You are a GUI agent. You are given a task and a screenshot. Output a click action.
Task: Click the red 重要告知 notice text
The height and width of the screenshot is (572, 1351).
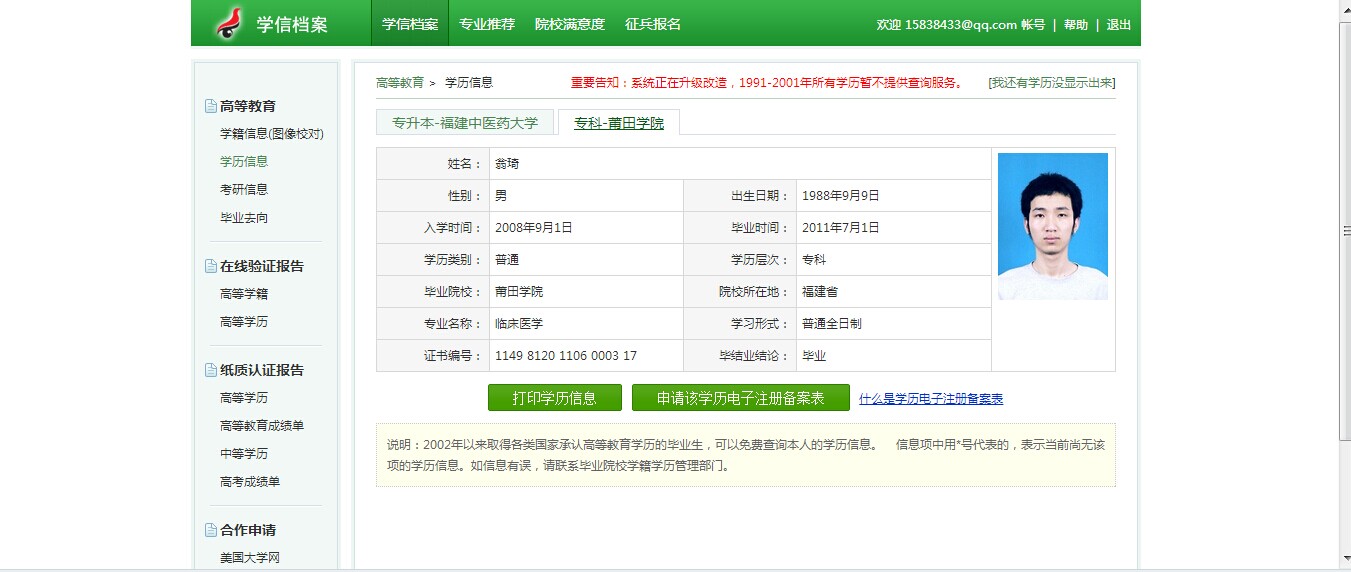[x=767, y=83]
